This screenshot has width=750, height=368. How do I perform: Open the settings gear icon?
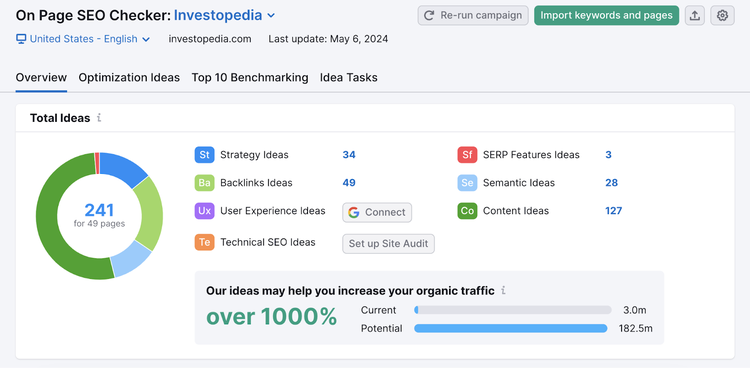[722, 15]
